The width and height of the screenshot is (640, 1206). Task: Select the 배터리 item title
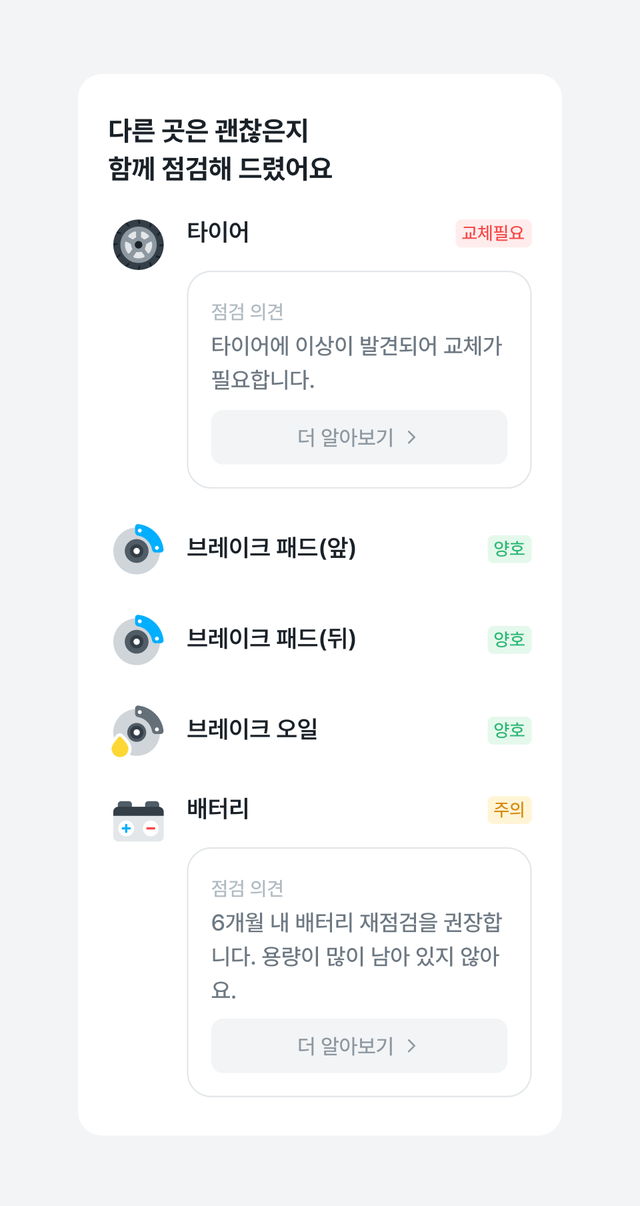pyautogui.click(x=218, y=809)
